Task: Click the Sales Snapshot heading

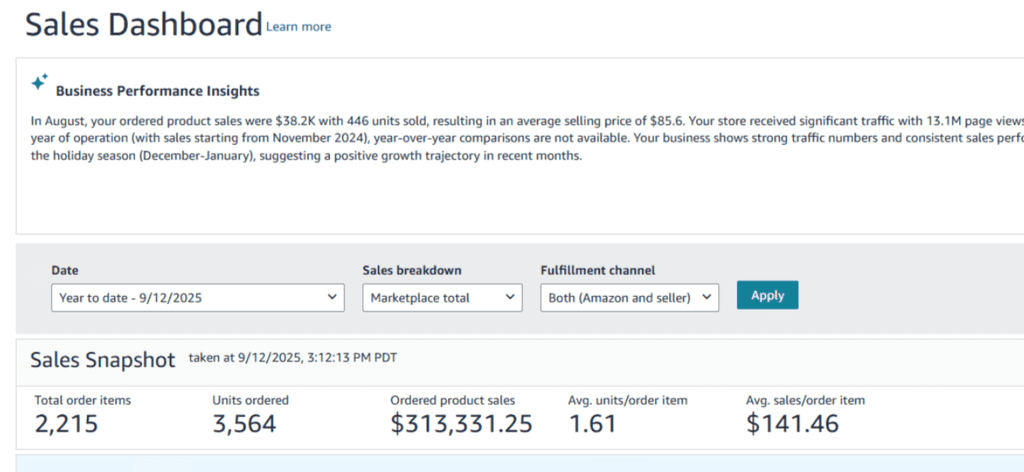Action: (x=102, y=360)
